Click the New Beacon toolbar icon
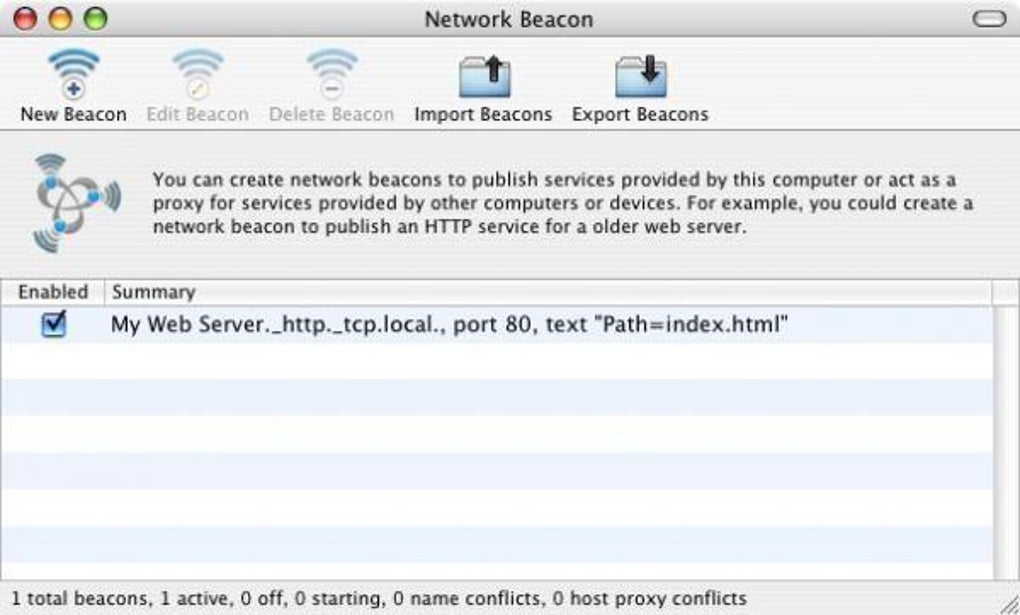This screenshot has height=615, width=1020. [73, 76]
